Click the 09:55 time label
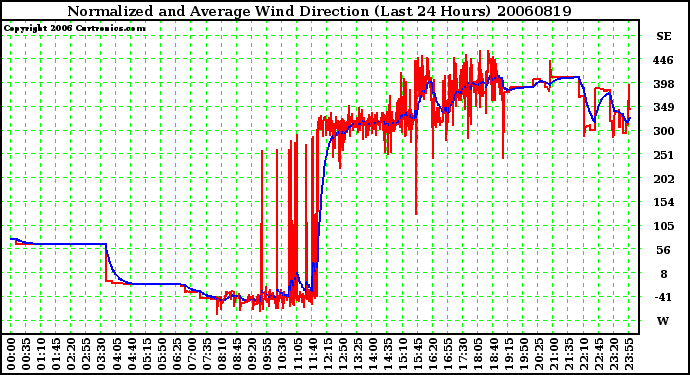This screenshot has width=690, height=375. coord(267,354)
